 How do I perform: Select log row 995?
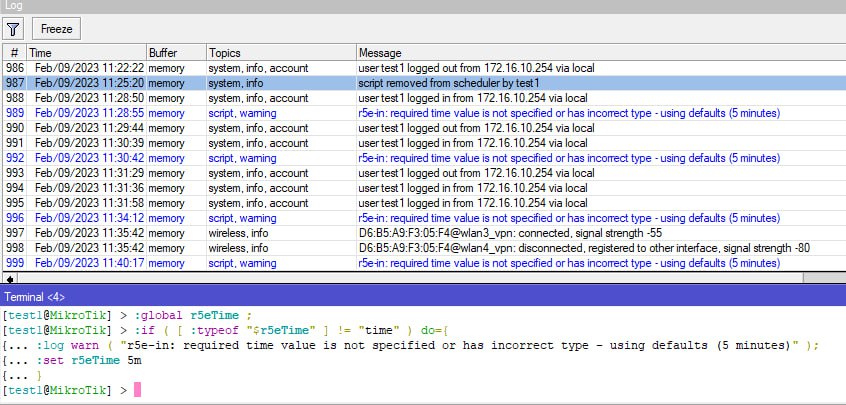[x=424, y=203]
